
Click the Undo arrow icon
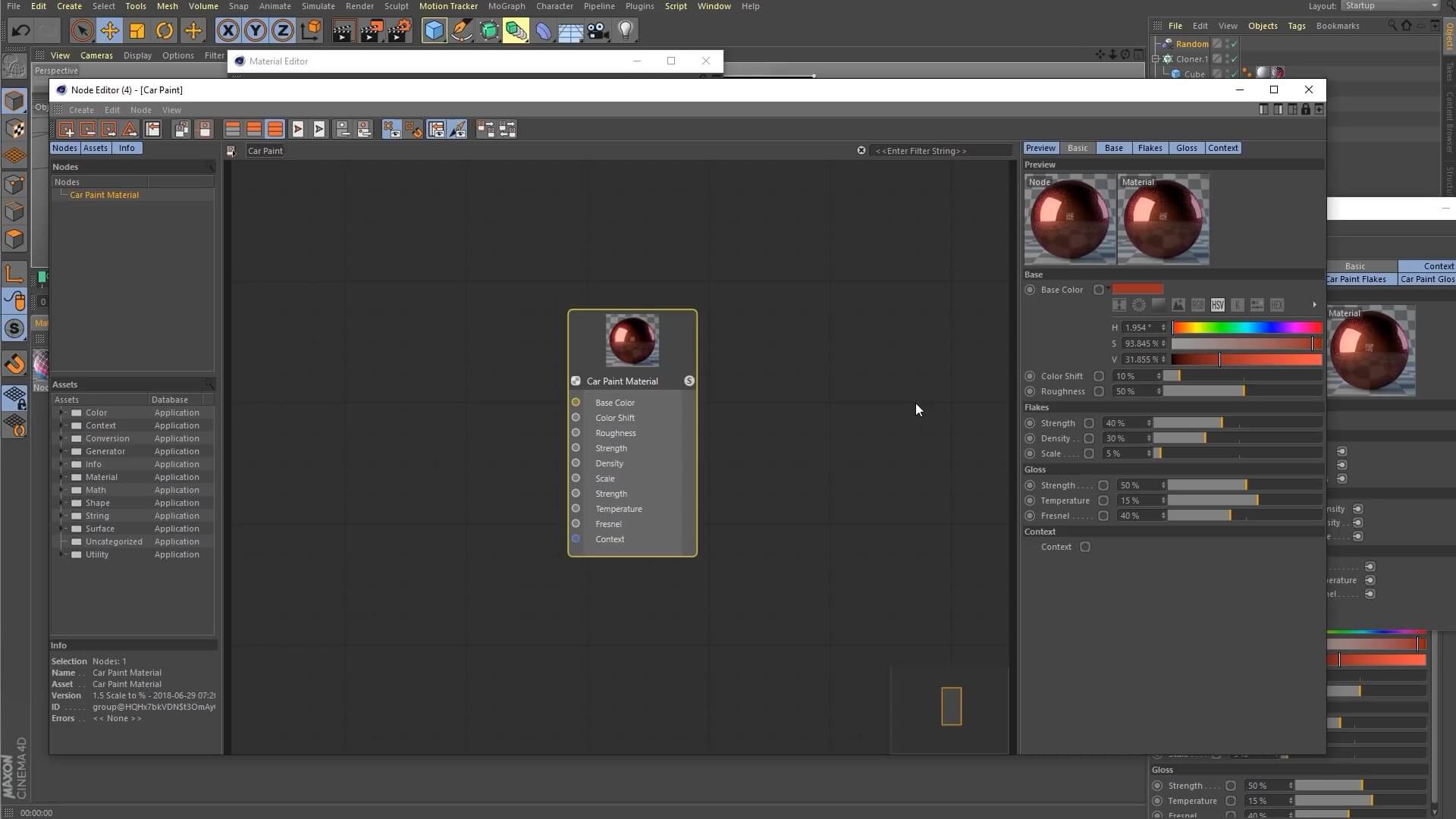tap(20, 31)
